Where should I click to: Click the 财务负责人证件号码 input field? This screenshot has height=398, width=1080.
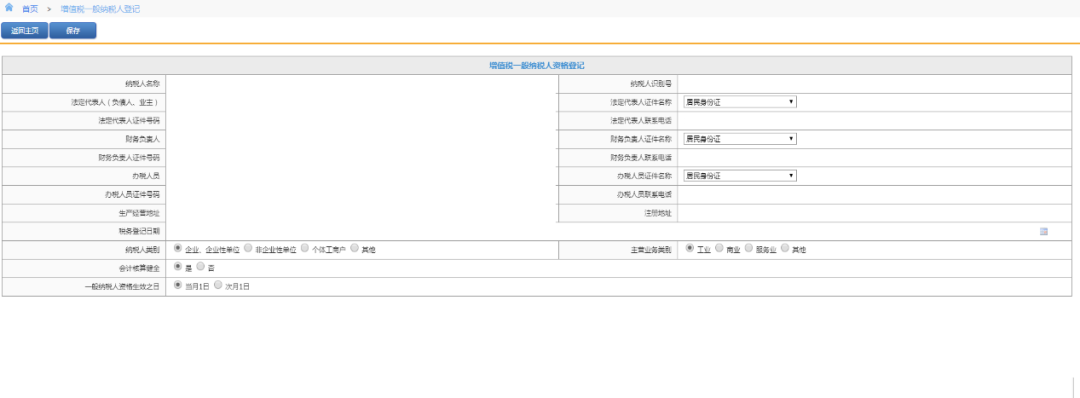tap(361, 158)
